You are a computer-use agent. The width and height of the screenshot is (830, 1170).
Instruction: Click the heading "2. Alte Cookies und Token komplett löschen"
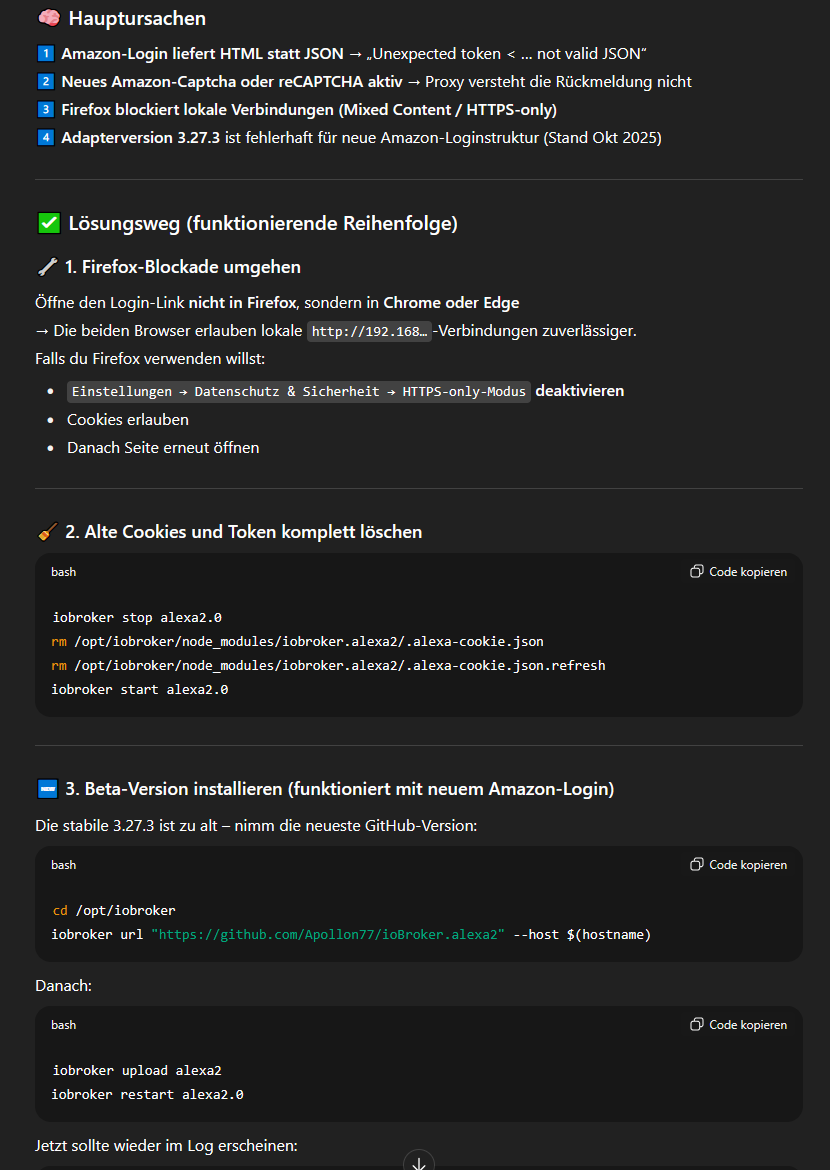tap(243, 532)
